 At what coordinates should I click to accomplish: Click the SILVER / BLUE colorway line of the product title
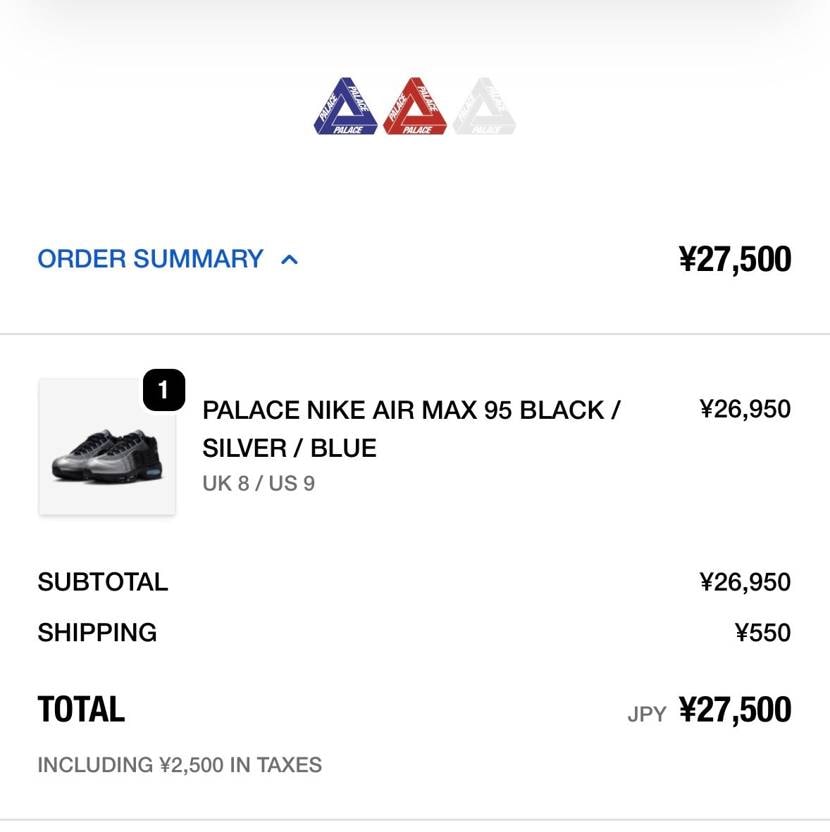[x=289, y=448]
